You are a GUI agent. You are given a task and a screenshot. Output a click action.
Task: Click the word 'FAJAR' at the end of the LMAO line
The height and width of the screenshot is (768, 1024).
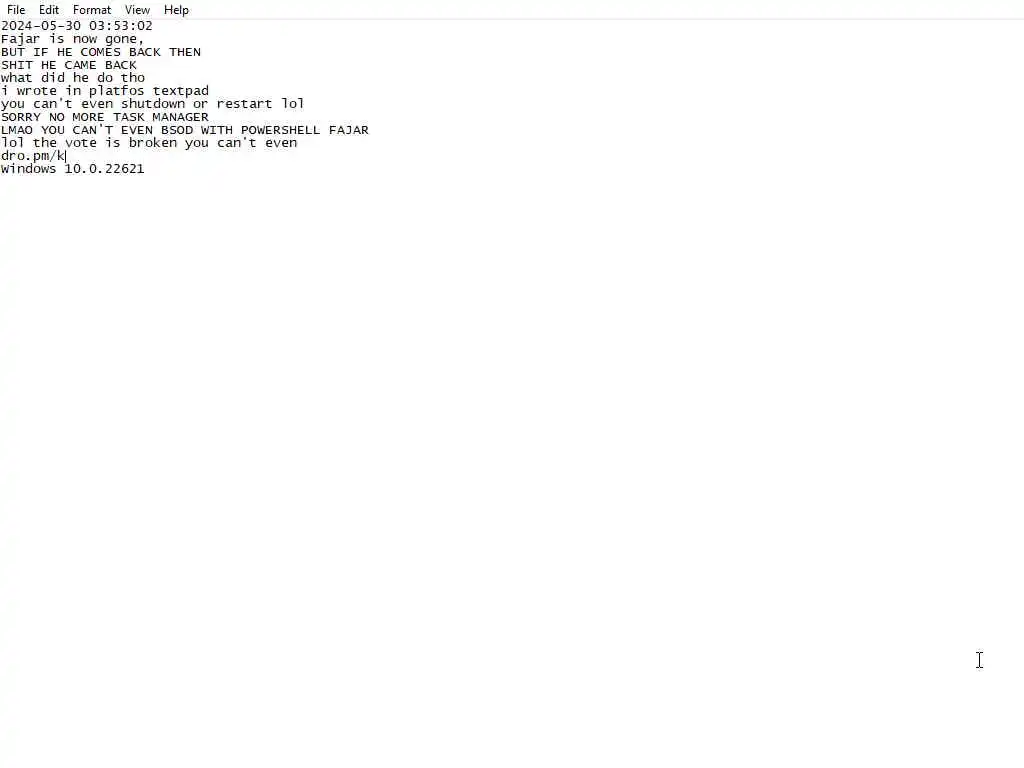click(x=349, y=130)
